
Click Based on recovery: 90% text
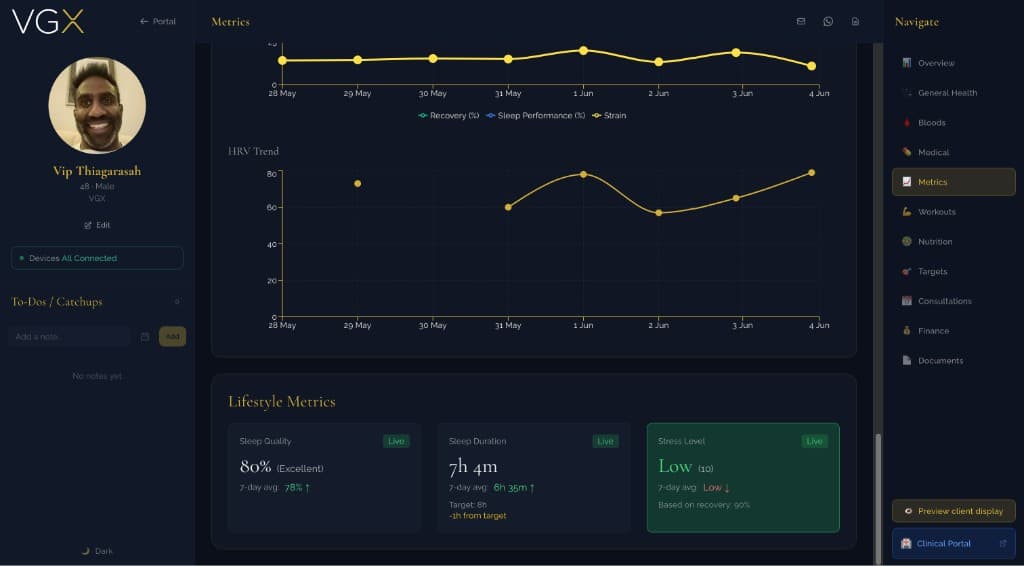(x=704, y=505)
